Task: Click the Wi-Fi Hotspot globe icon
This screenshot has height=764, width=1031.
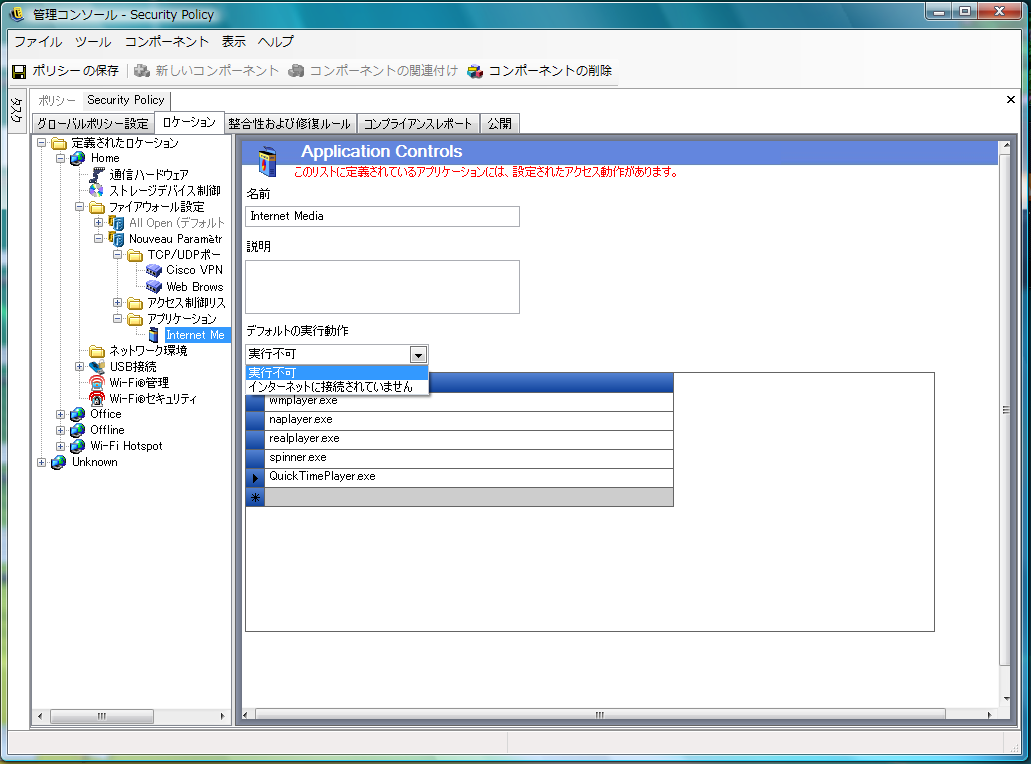Action: pos(78,446)
